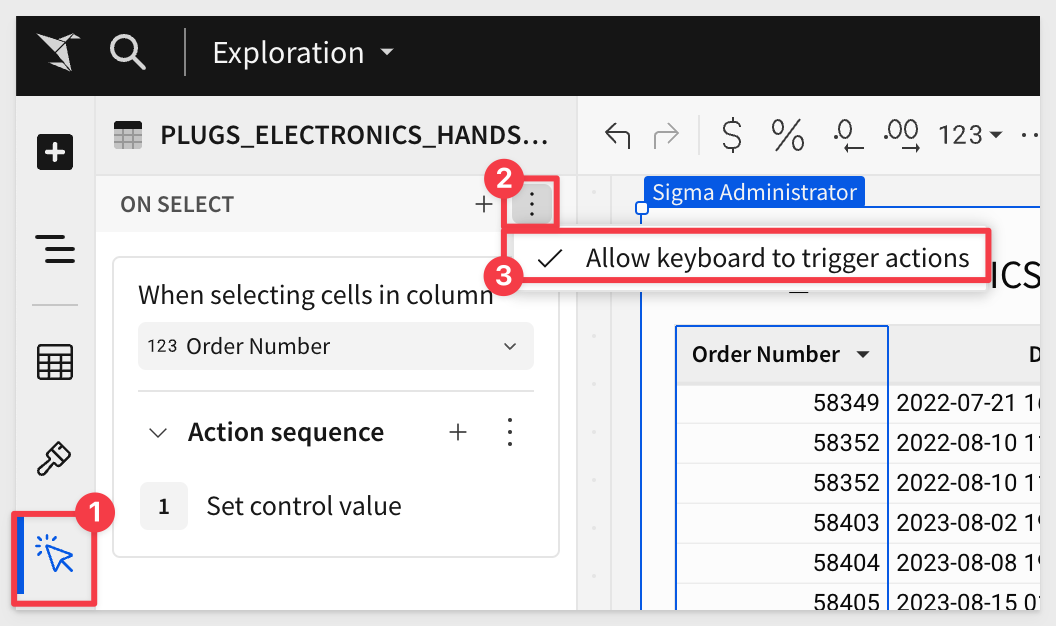Open search with the magnifier icon

click(x=127, y=51)
